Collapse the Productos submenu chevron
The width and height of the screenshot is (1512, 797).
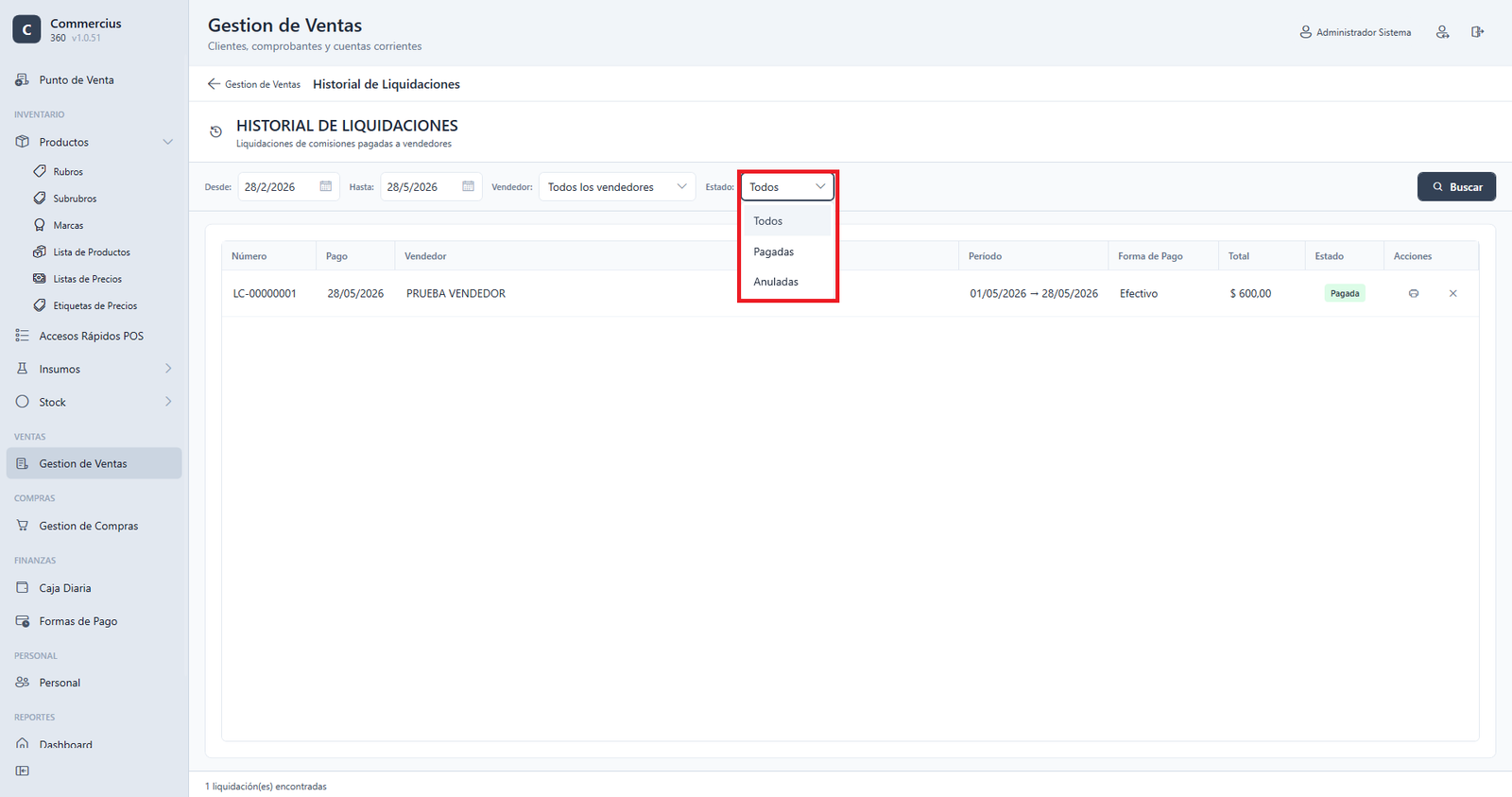167,142
